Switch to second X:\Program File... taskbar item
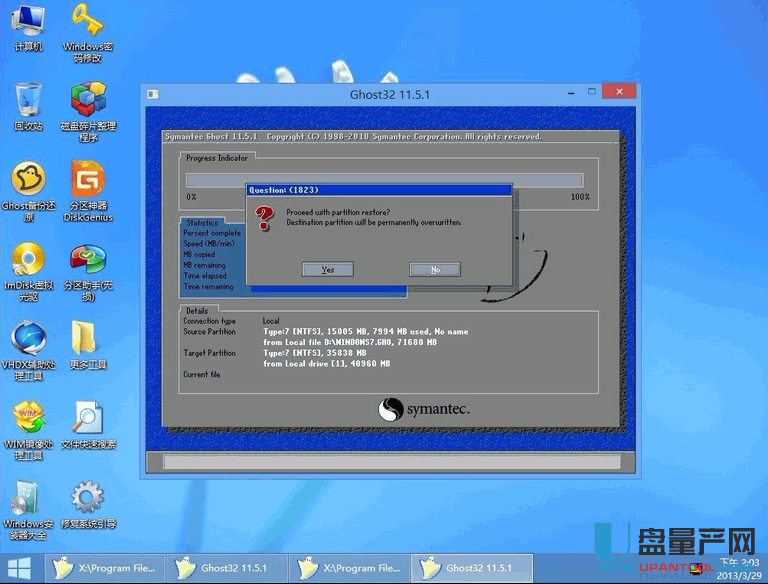The width and height of the screenshot is (768, 584). (349, 568)
